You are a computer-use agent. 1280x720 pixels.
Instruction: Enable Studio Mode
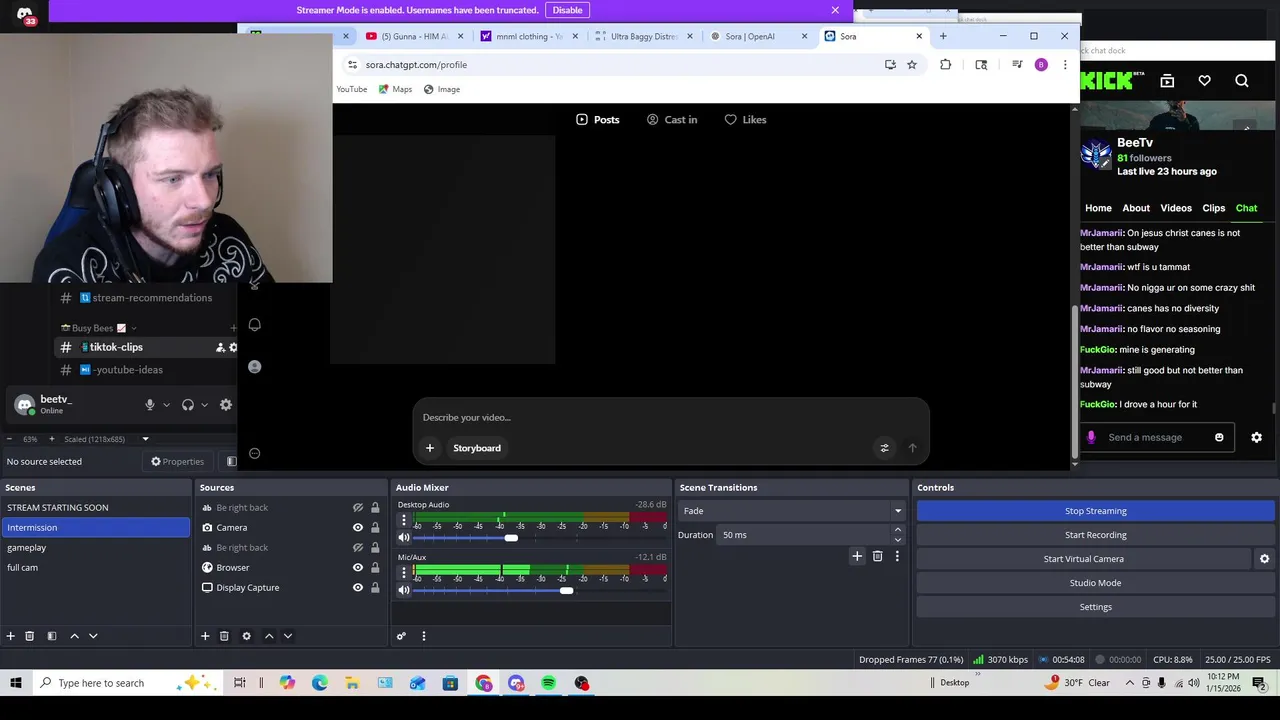1095,583
